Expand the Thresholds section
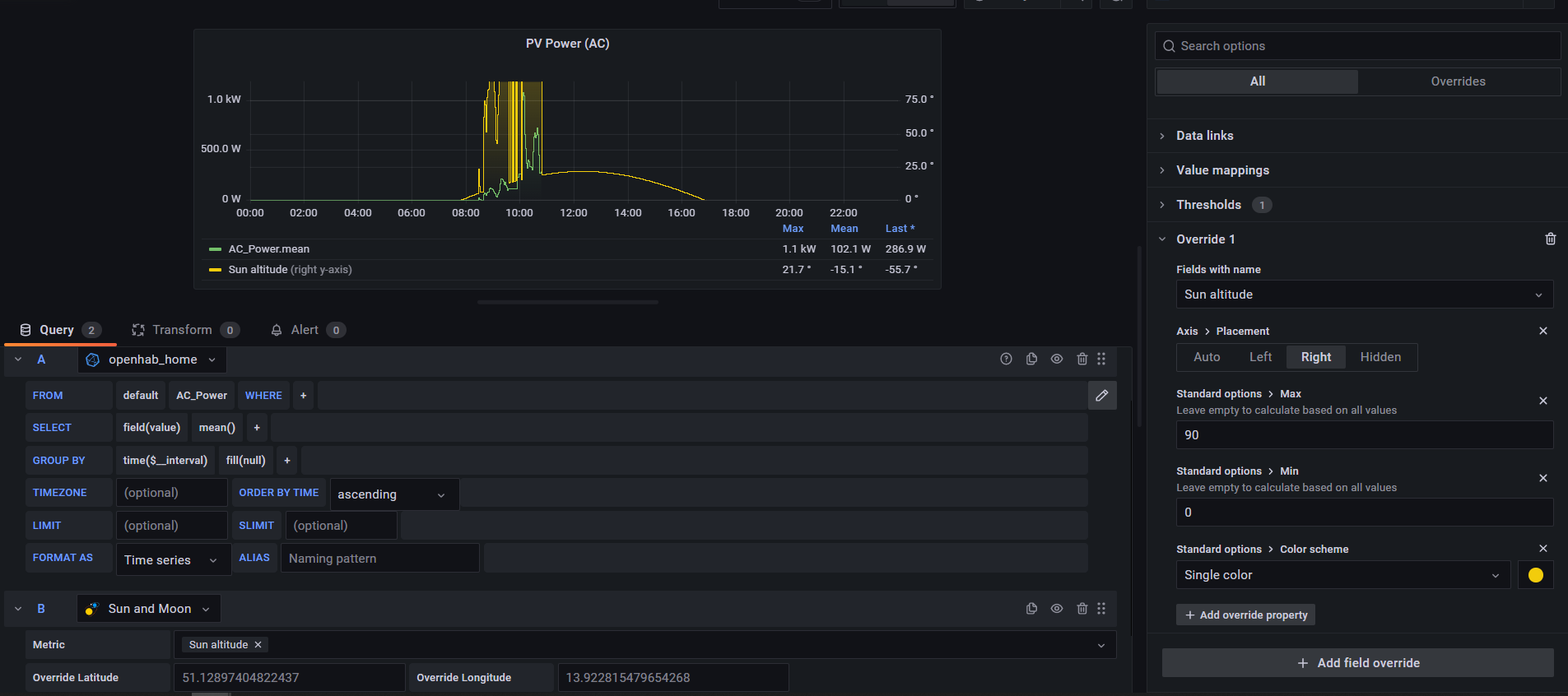Image resolution: width=1568 pixels, height=696 pixels. click(x=1207, y=205)
